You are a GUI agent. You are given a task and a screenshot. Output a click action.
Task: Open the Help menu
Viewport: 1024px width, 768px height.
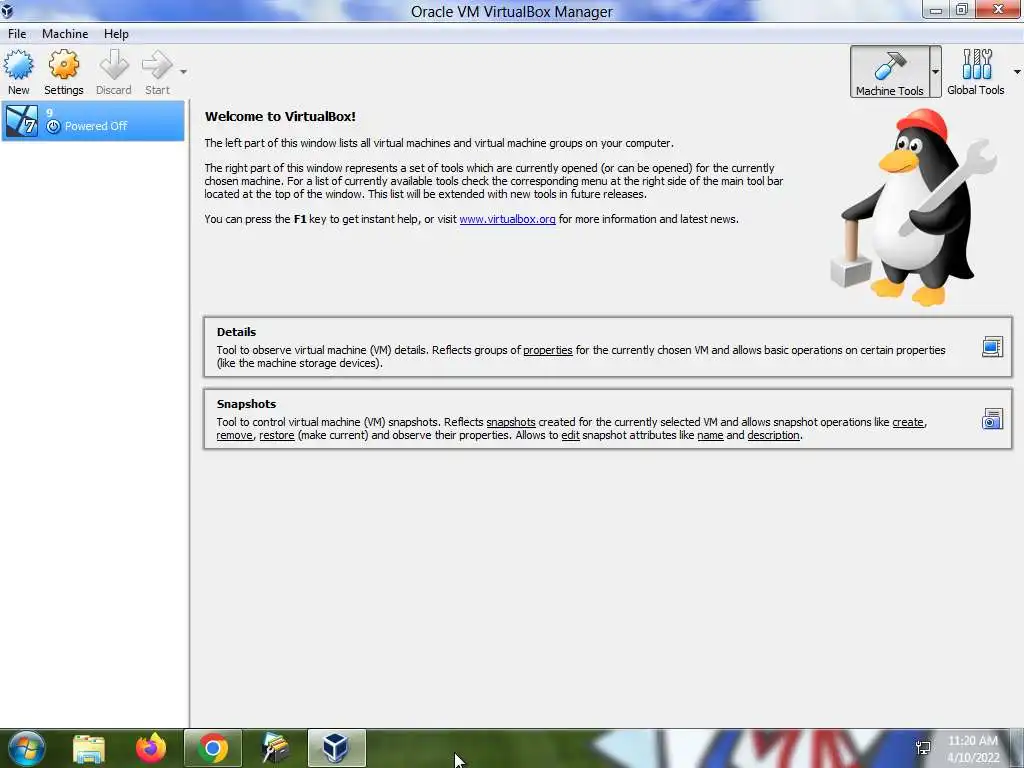click(x=116, y=34)
